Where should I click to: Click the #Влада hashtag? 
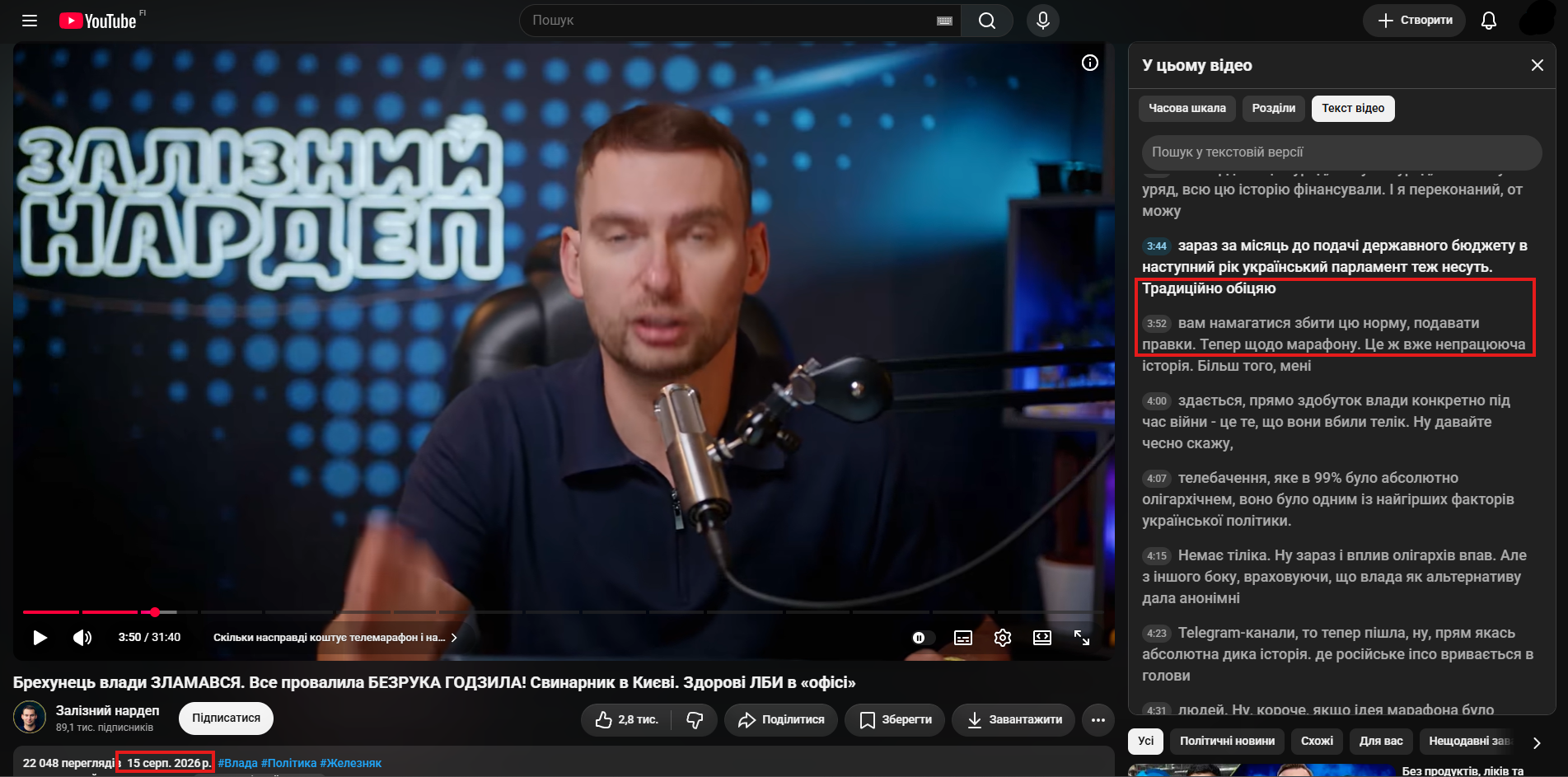[x=237, y=763]
